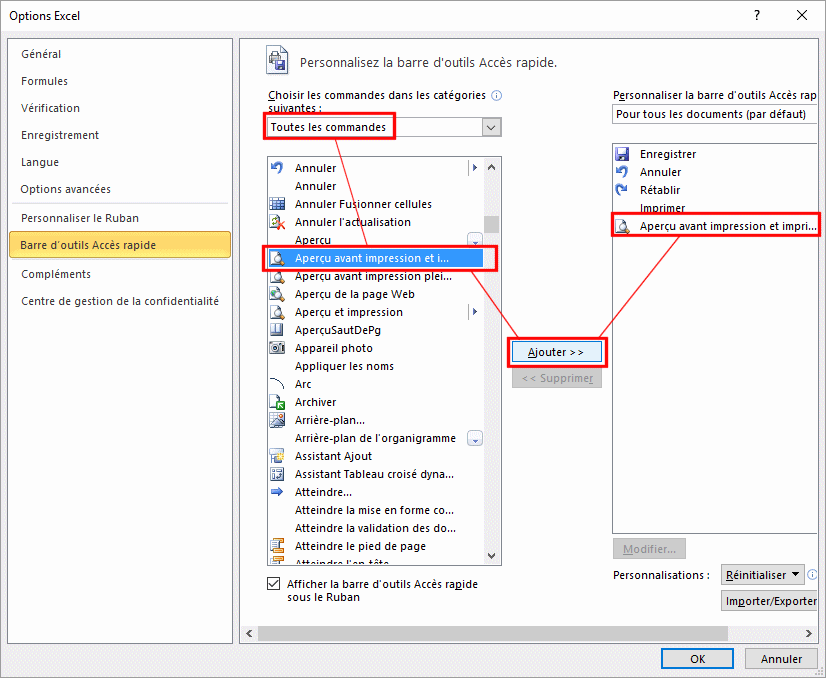Open the Arrière-plan de l'organigramme dropdown indicator

[475, 438]
